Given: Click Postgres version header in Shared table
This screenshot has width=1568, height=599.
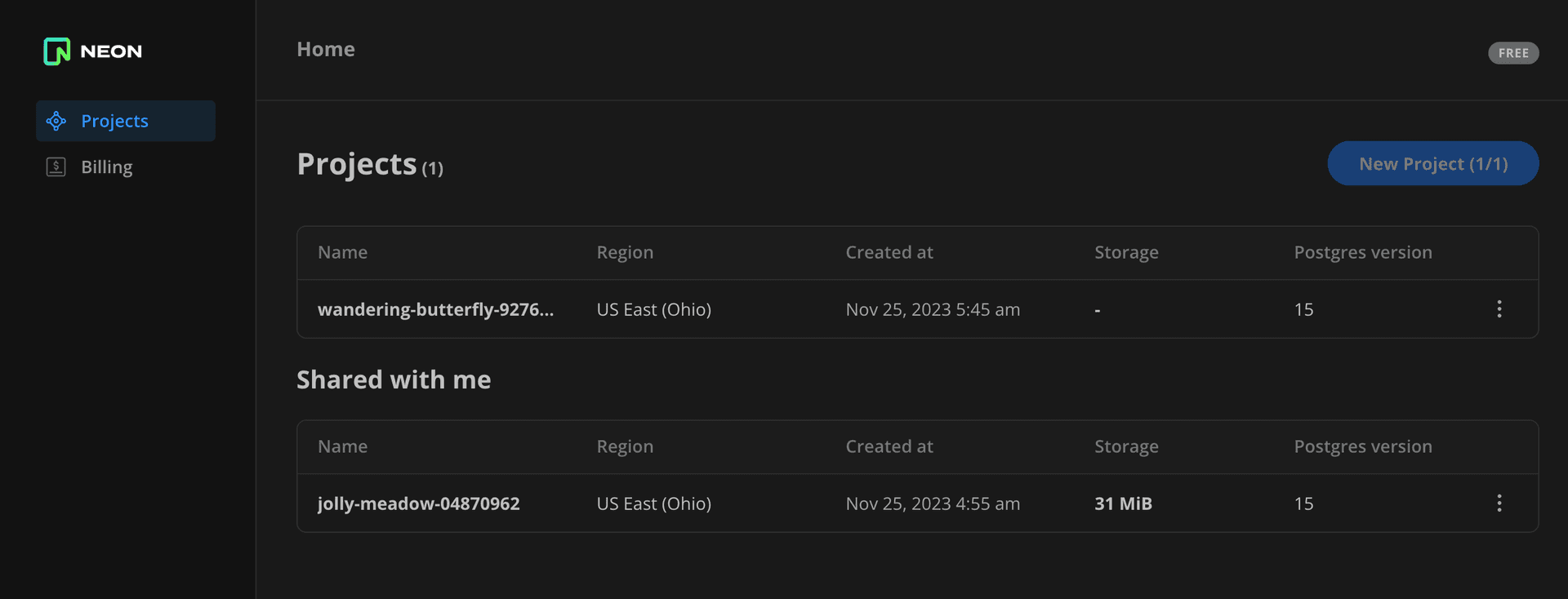Looking at the screenshot, I should click(x=1362, y=447).
